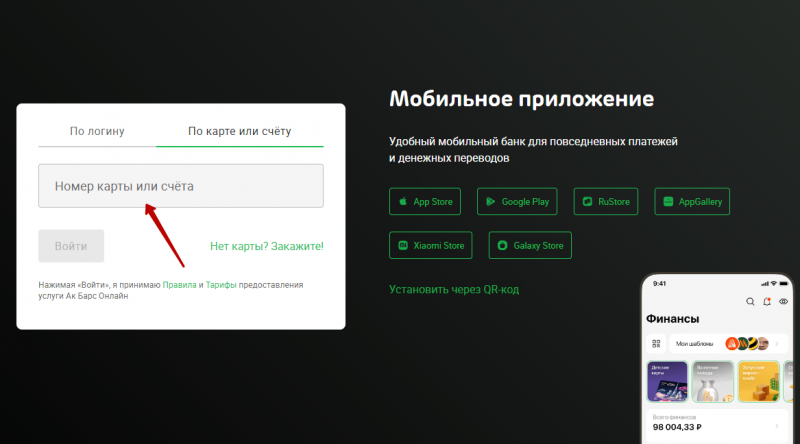Follow the Нет карты? Закажите! link
Viewport: 800px width, 444px height.
pyautogui.click(x=266, y=246)
